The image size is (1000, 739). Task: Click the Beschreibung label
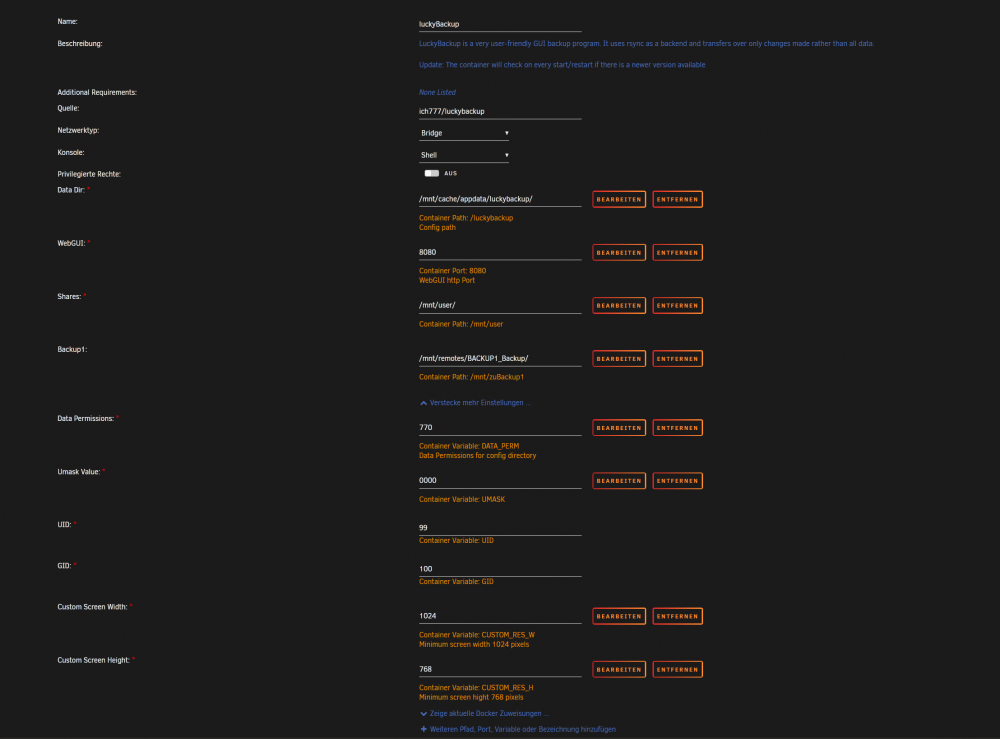[x=80, y=44]
